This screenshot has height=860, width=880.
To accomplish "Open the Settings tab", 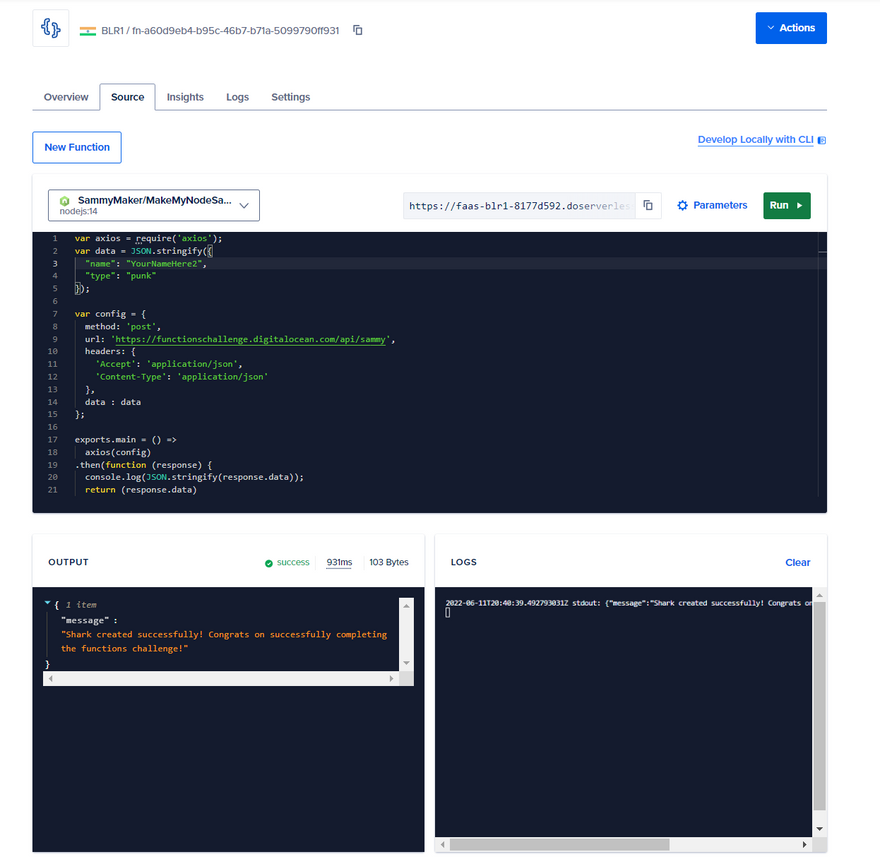I will click(x=291, y=97).
